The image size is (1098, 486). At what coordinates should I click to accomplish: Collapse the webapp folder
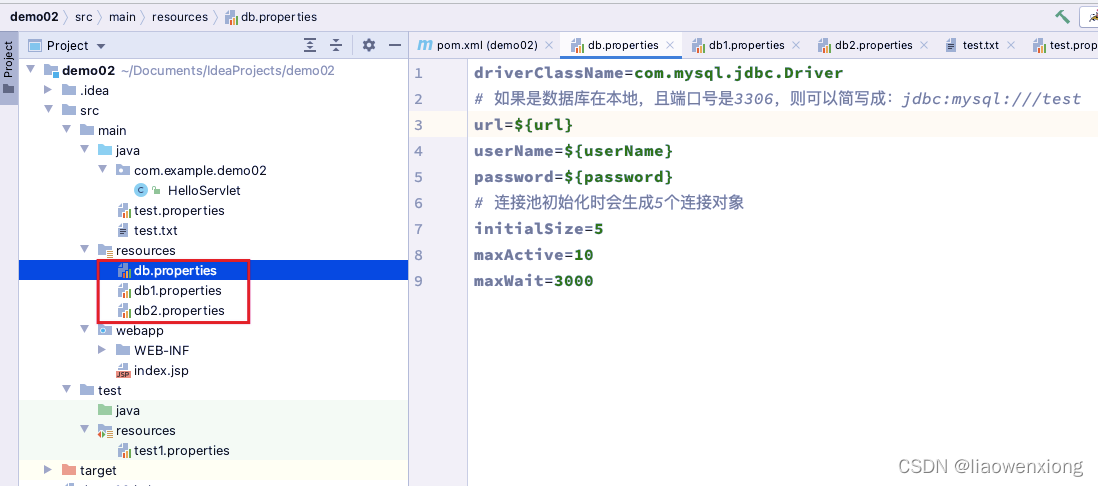pyautogui.click(x=84, y=330)
